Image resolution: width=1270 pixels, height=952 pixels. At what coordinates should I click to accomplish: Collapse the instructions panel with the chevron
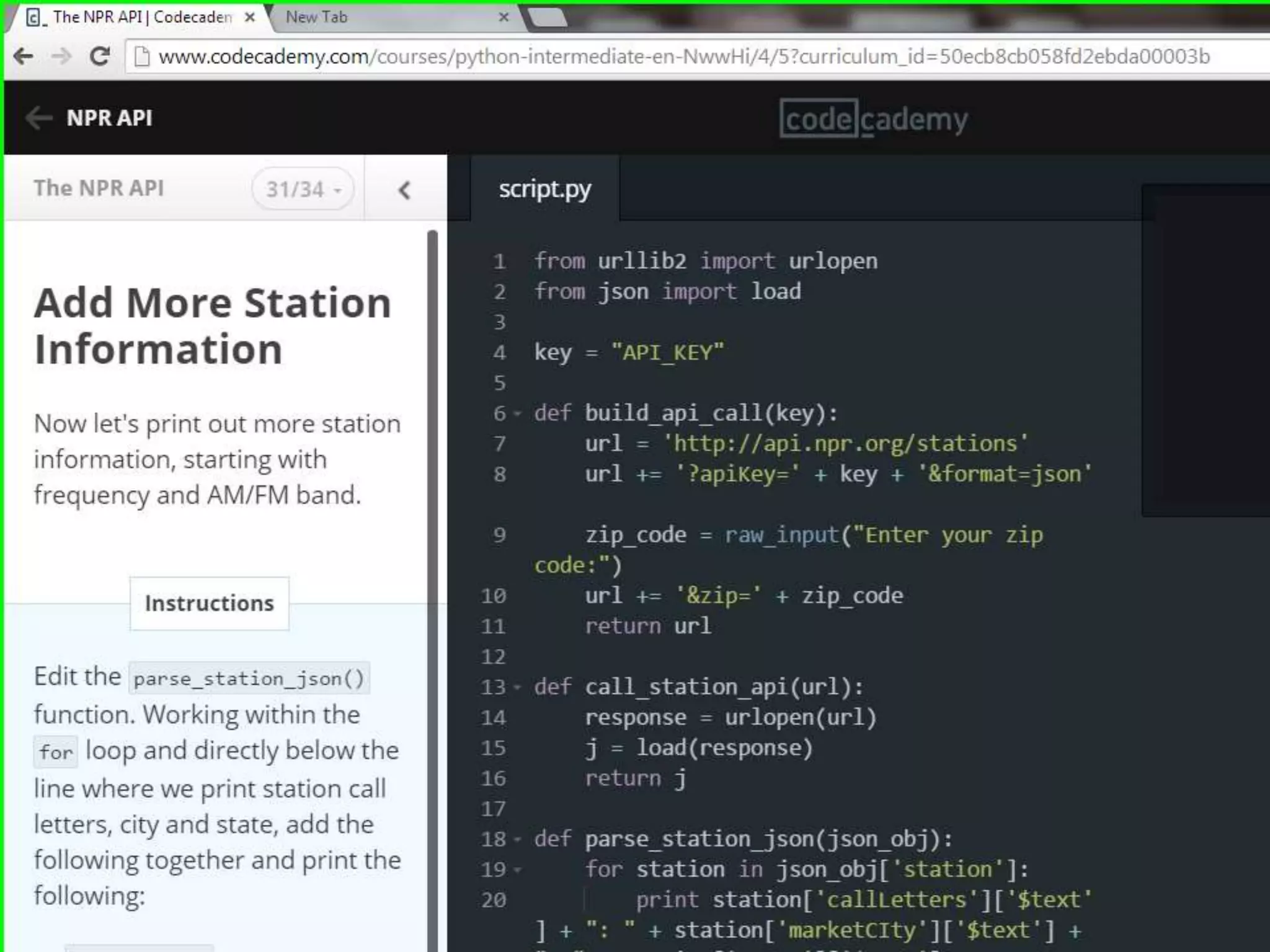click(405, 190)
